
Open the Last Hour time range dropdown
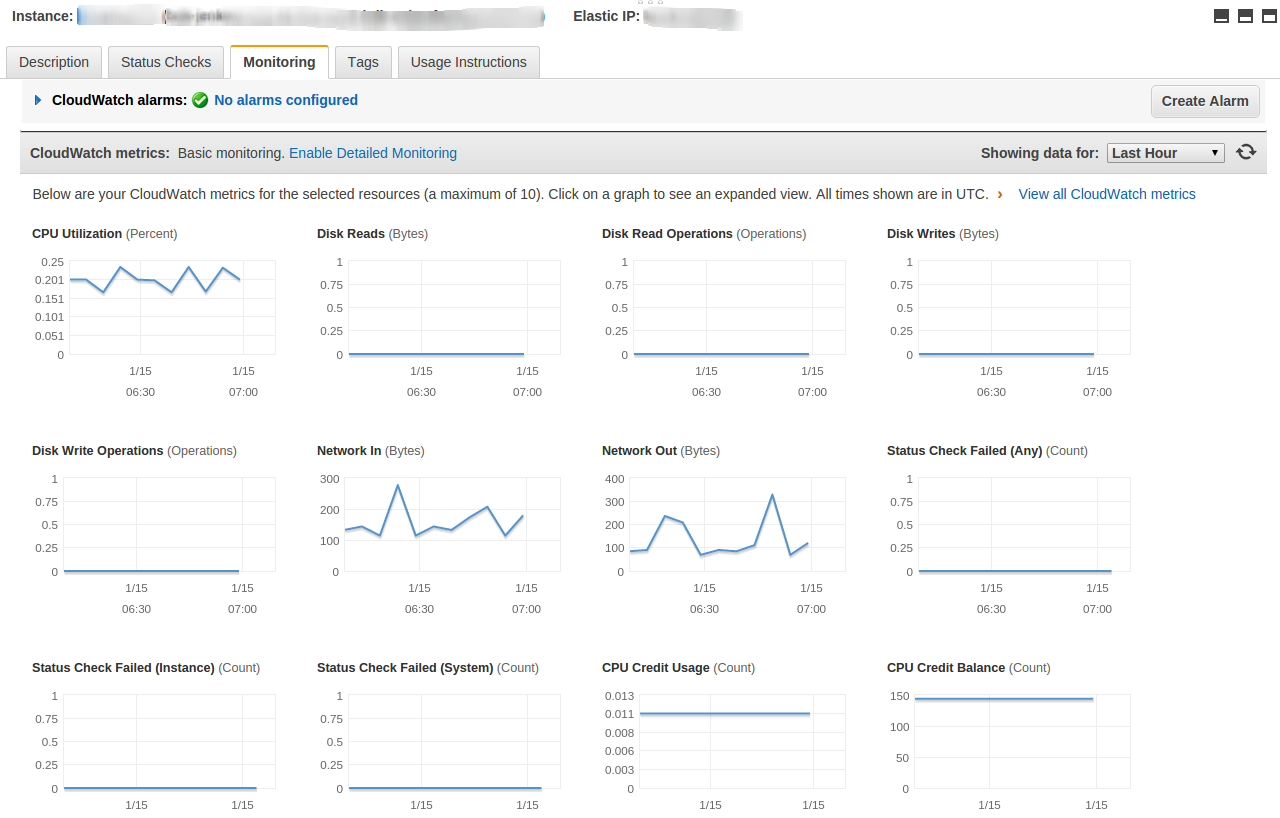tap(1166, 153)
